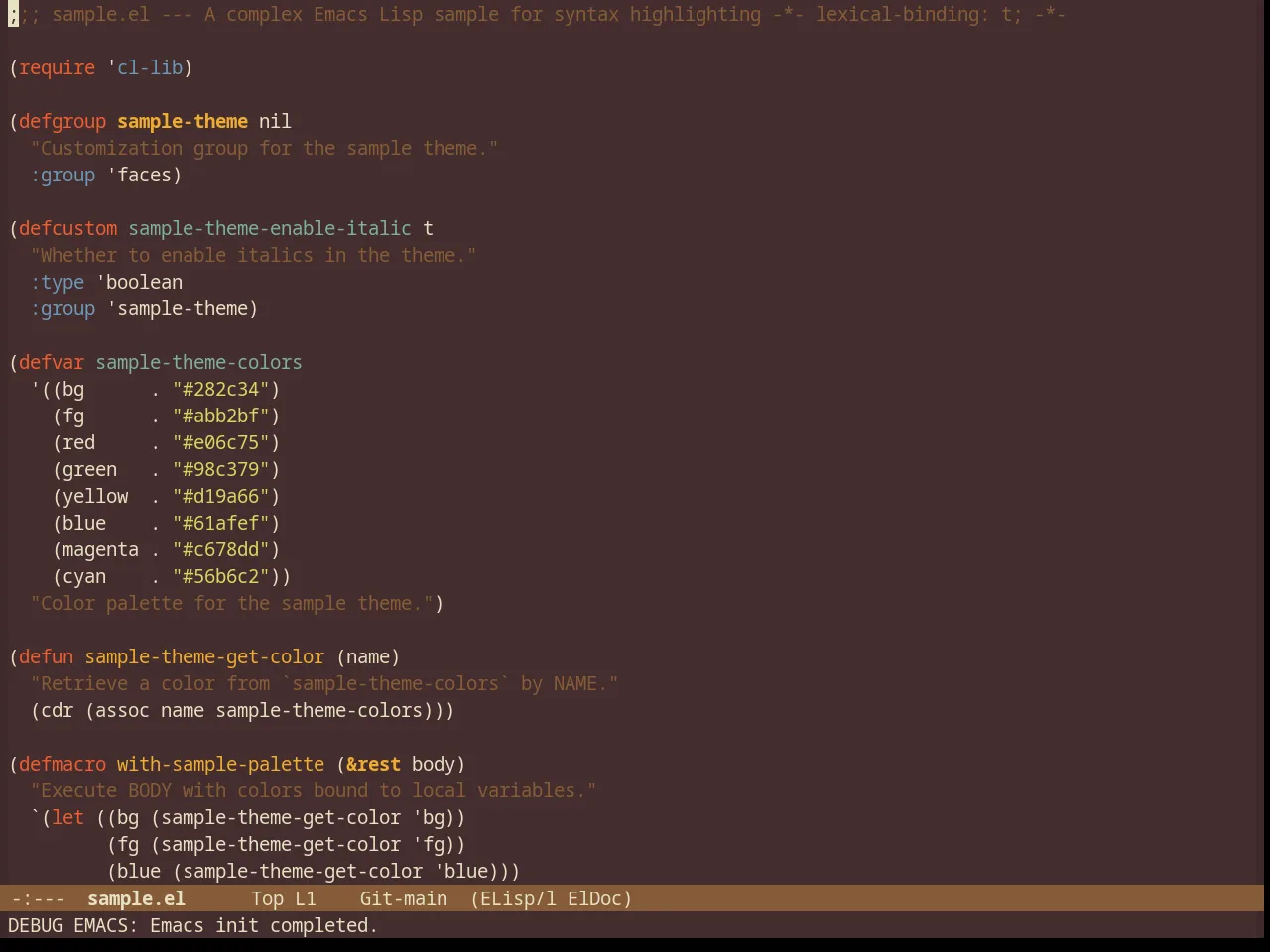Click the bold 'sample-theme' group name
Image resolution: width=1270 pixels, height=952 pixels.
183,121
